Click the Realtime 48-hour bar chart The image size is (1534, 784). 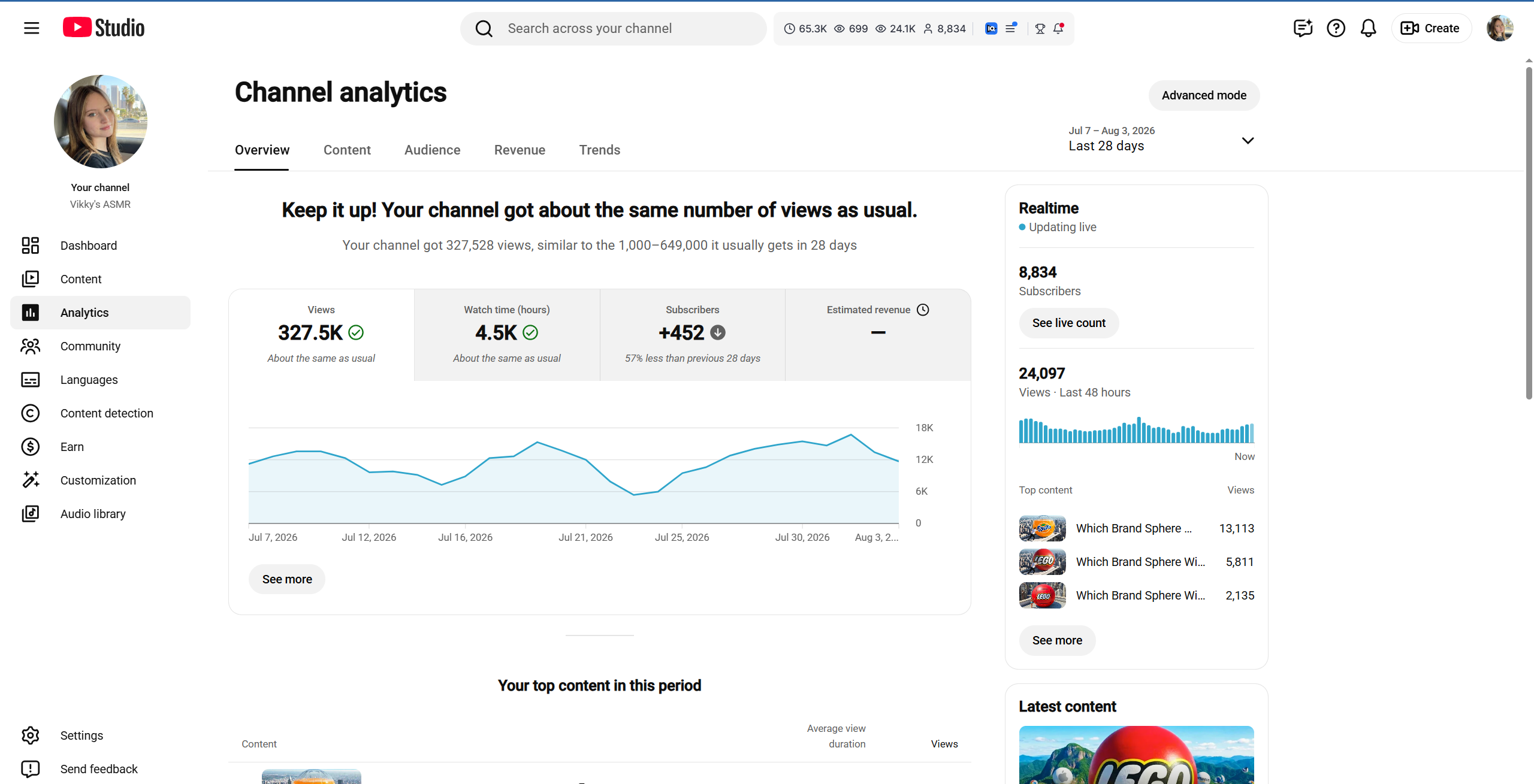pos(1137,430)
